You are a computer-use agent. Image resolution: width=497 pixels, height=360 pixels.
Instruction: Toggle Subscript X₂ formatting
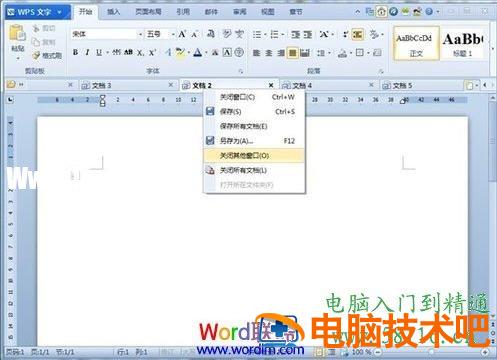click(140, 53)
